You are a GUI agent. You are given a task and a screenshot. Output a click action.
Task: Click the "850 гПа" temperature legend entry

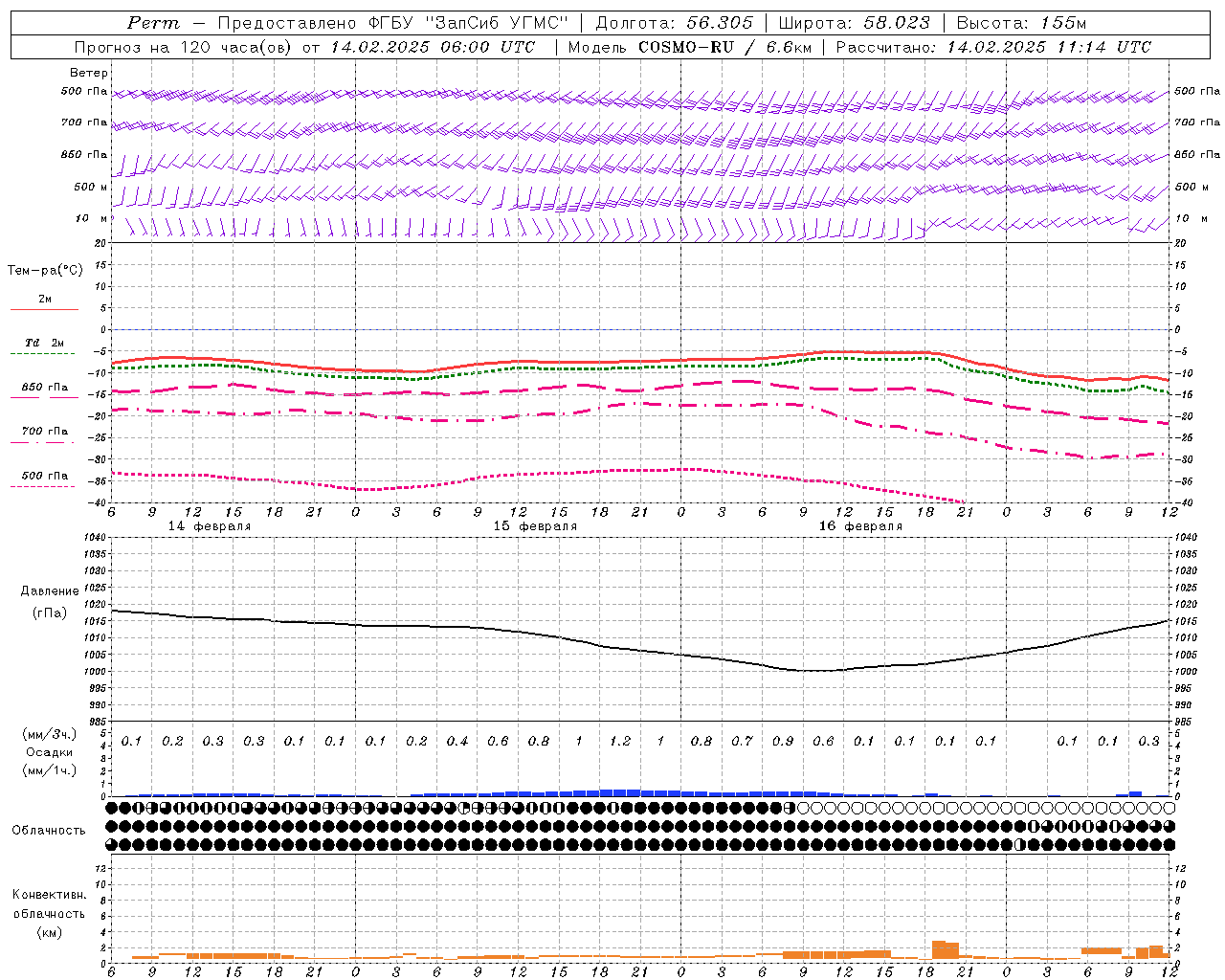click(x=45, y=388)
